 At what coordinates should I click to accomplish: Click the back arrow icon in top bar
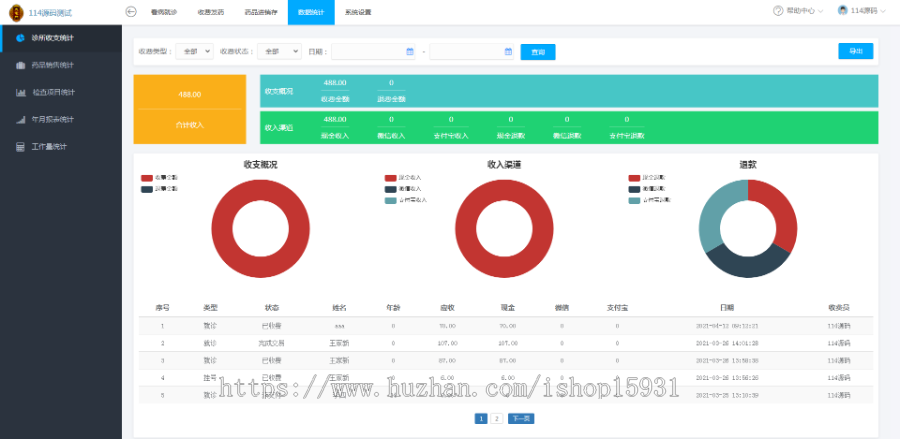pyautogui.click(x=131, y=12)
